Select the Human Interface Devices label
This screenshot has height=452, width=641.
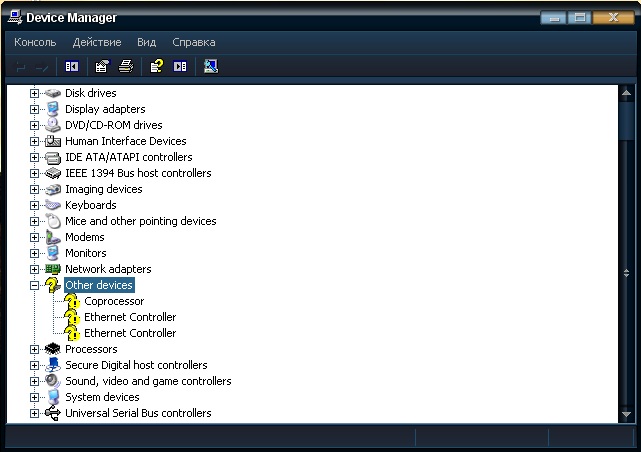click(x=126, y=141)
